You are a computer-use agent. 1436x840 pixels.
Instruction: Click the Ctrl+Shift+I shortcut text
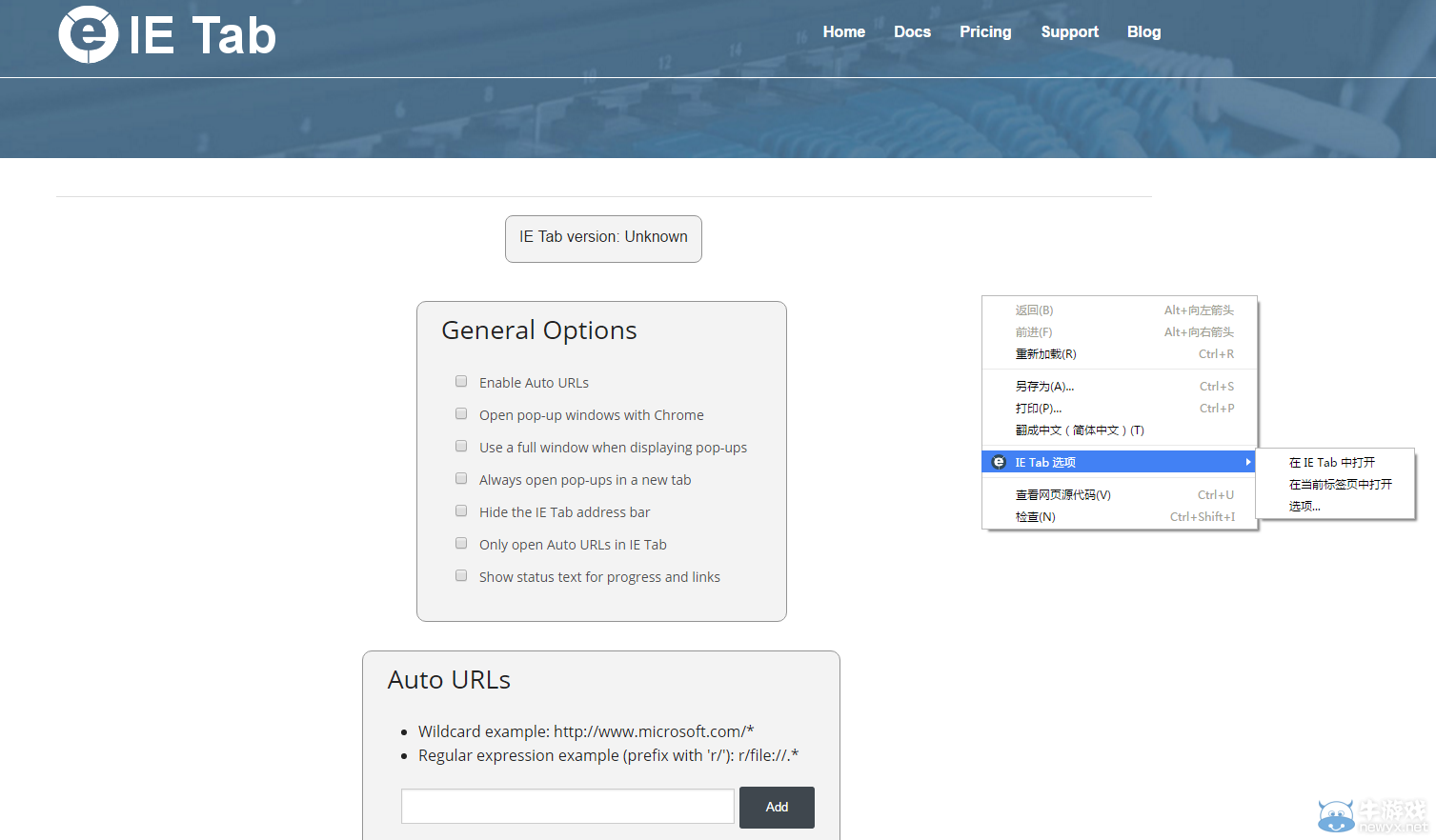1203,516
